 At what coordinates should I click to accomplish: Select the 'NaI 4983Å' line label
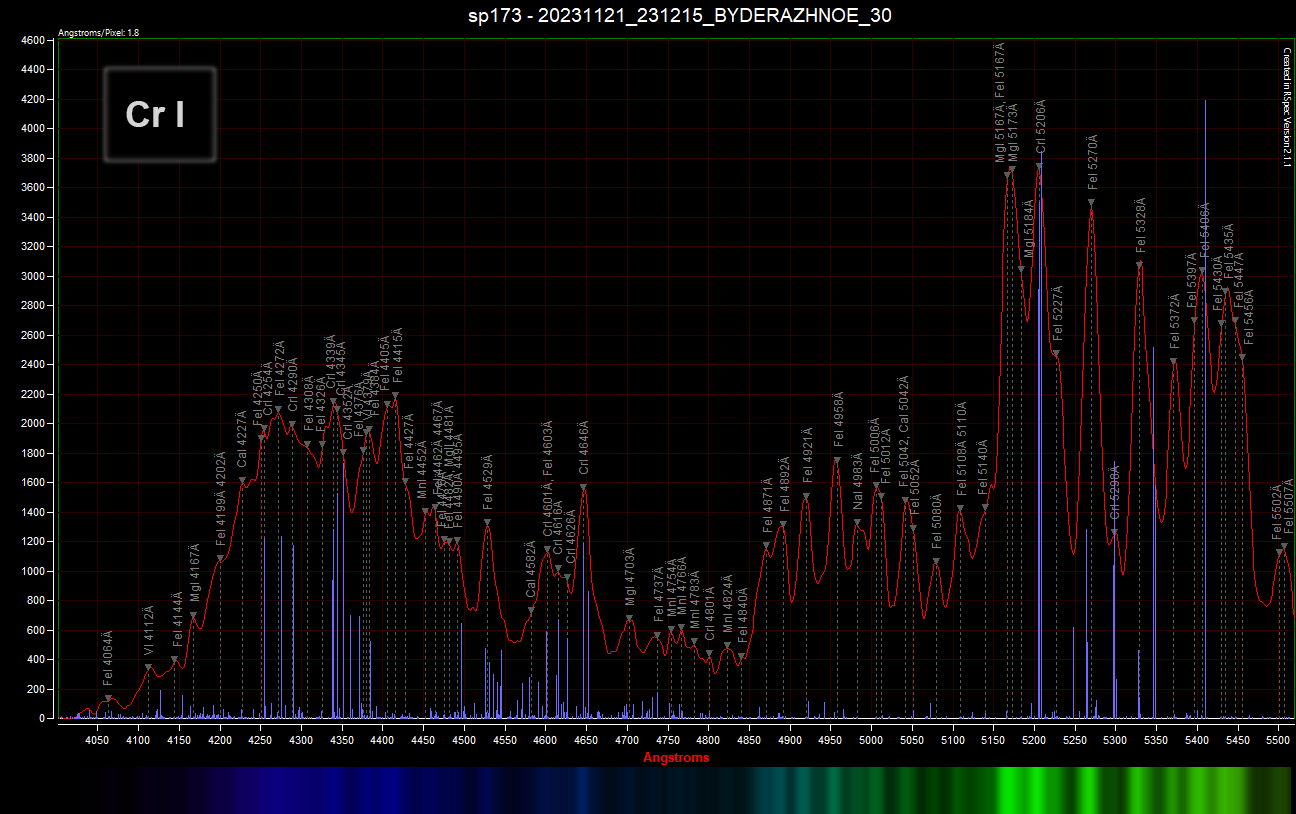point(858,481)
